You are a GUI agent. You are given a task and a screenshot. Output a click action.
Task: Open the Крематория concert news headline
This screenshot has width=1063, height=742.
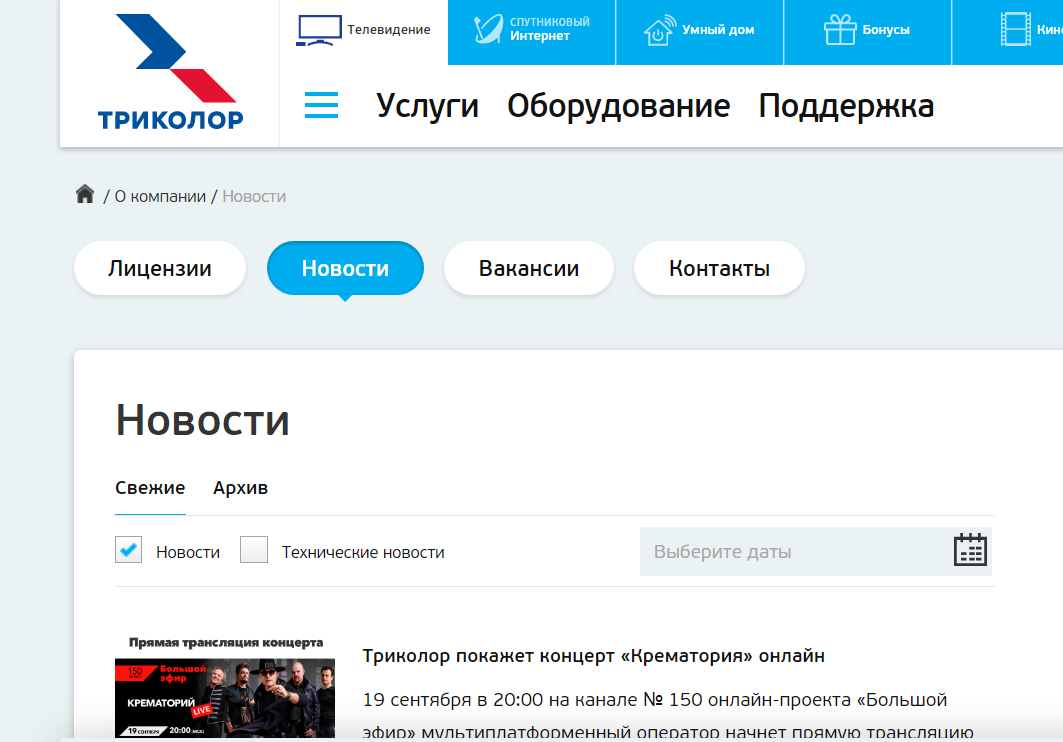click(593, 656)
